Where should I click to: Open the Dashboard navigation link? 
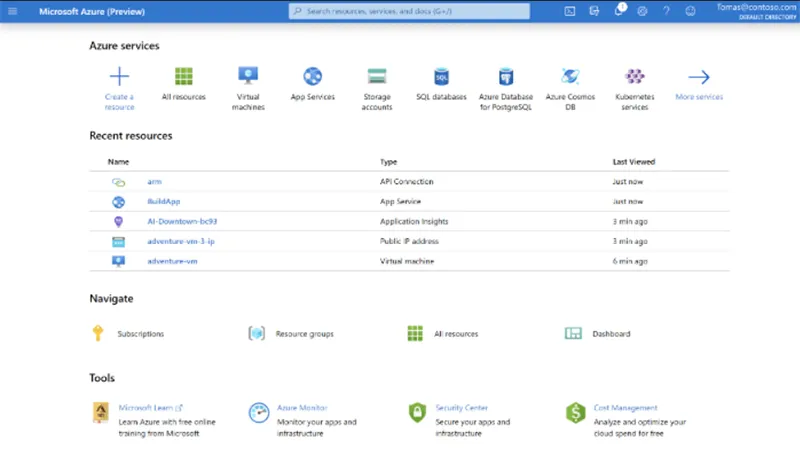click(611, 334)
